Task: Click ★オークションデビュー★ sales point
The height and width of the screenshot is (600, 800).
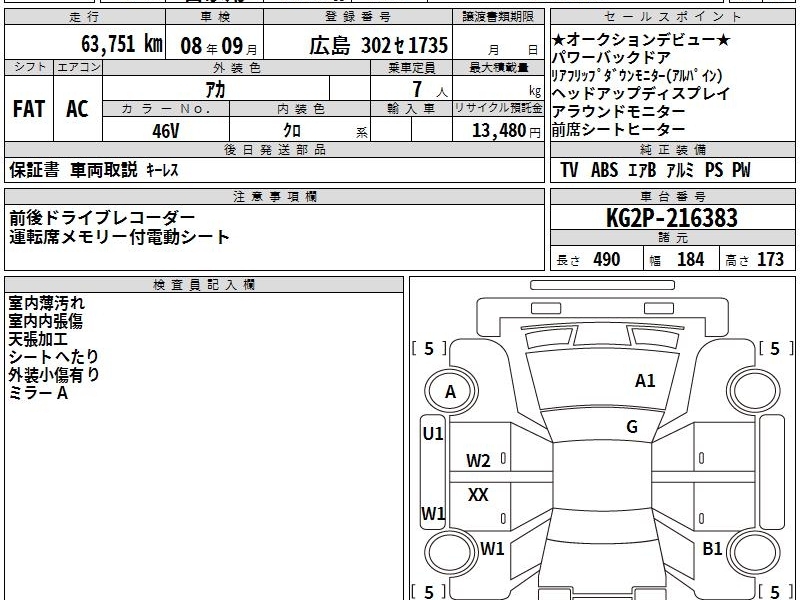Action: (x=641, y=39)
